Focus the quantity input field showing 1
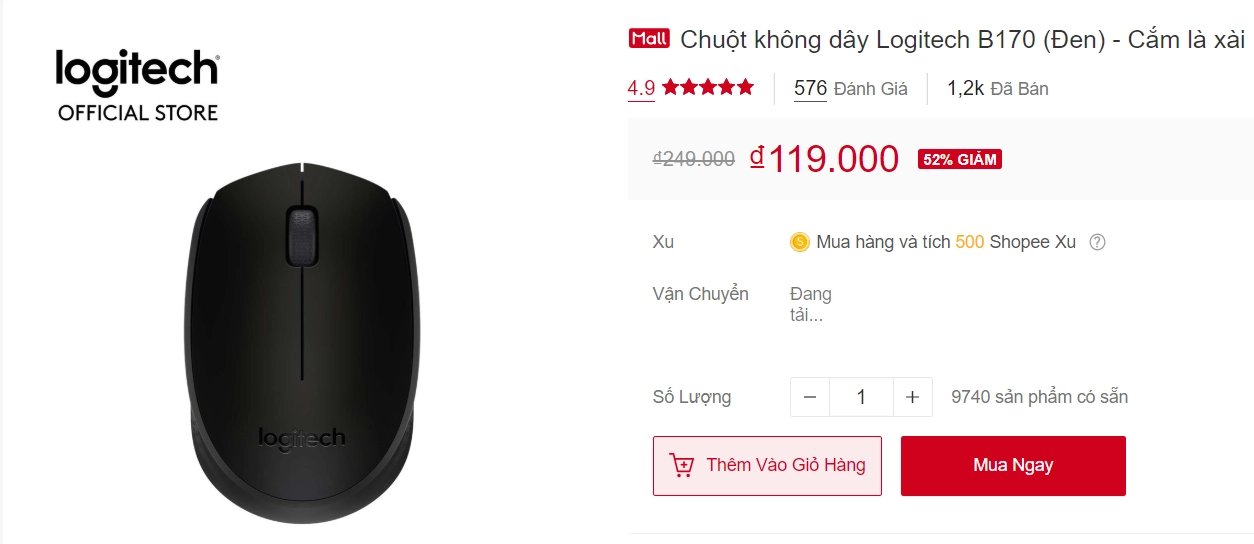This screenshot has width=1254, height=544. 861,397
